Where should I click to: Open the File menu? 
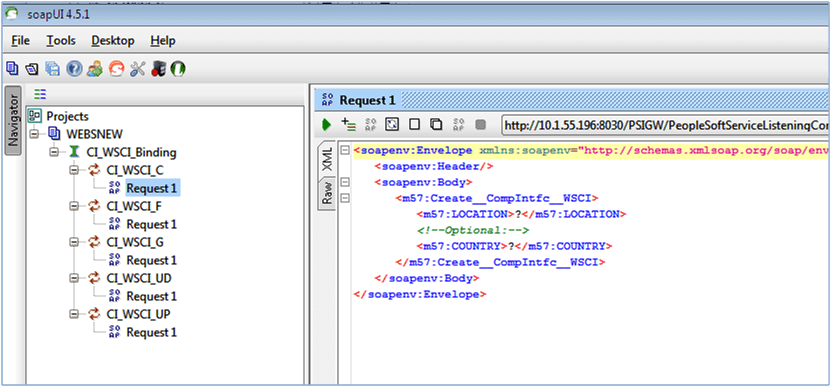20,41
